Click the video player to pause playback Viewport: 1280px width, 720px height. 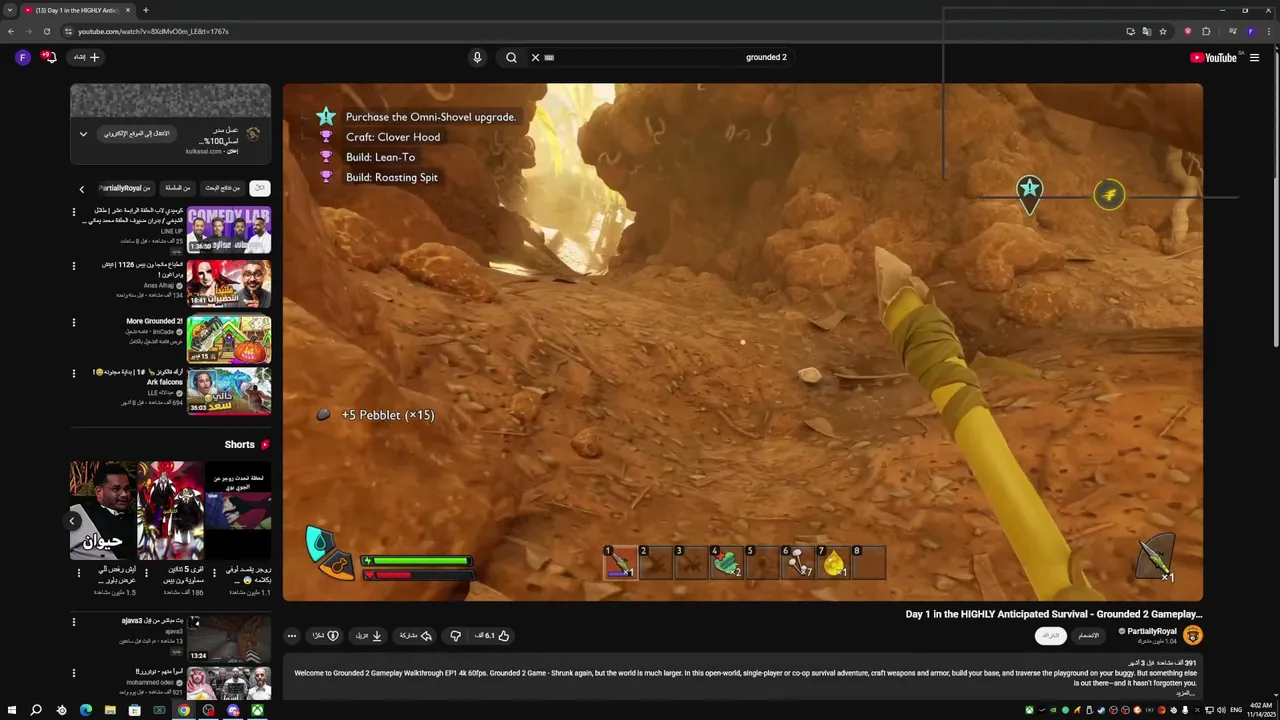[x=743, y=342]
